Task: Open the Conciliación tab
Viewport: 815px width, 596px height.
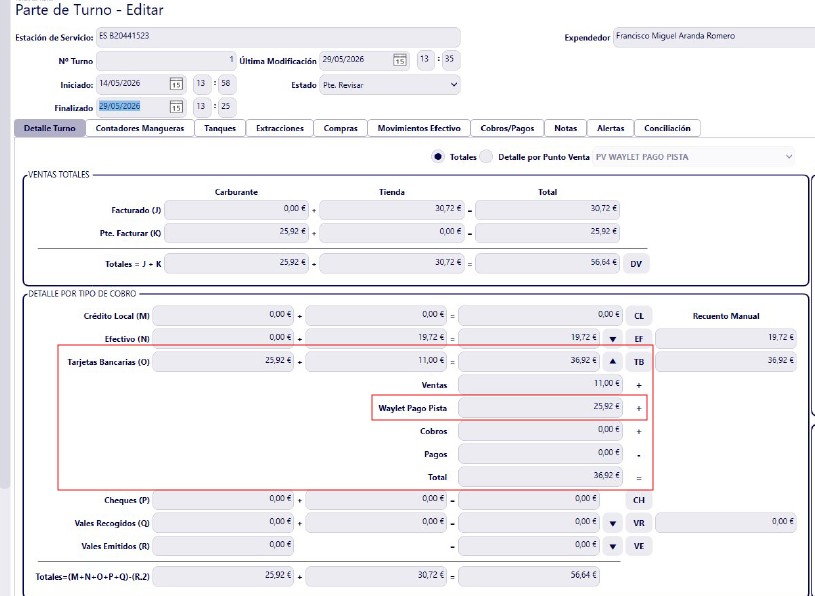Action: pos(667,128)
